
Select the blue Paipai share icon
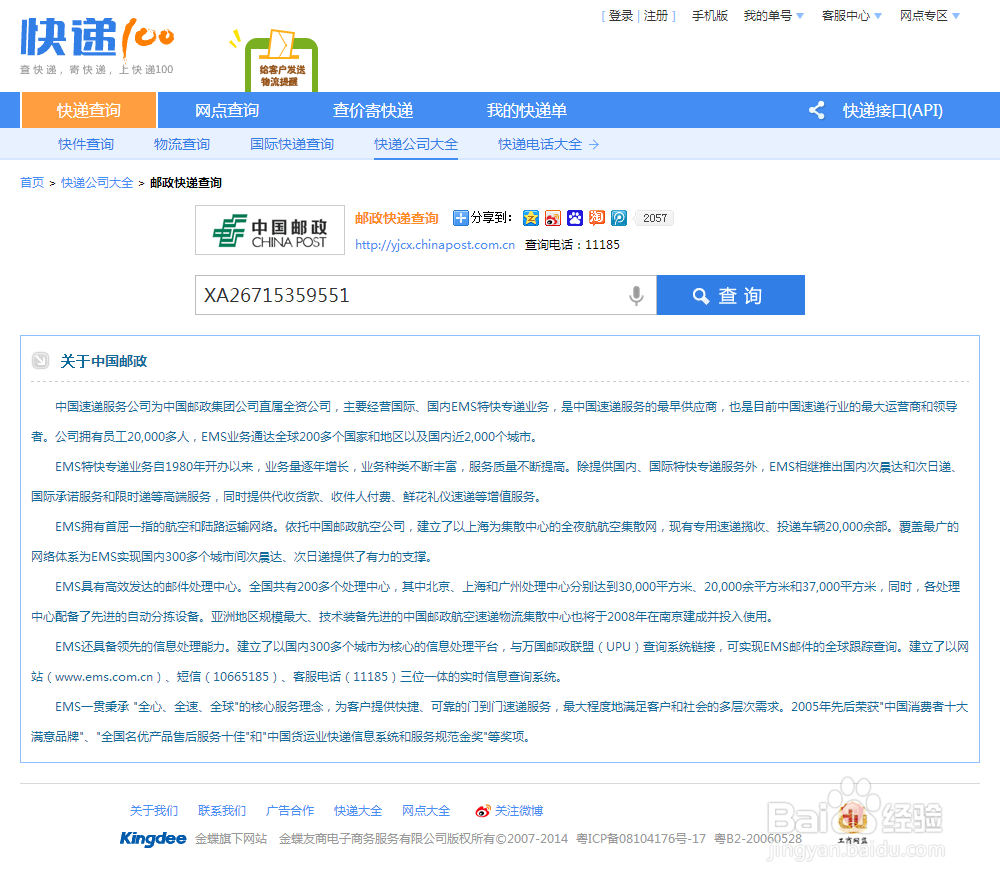618,217
